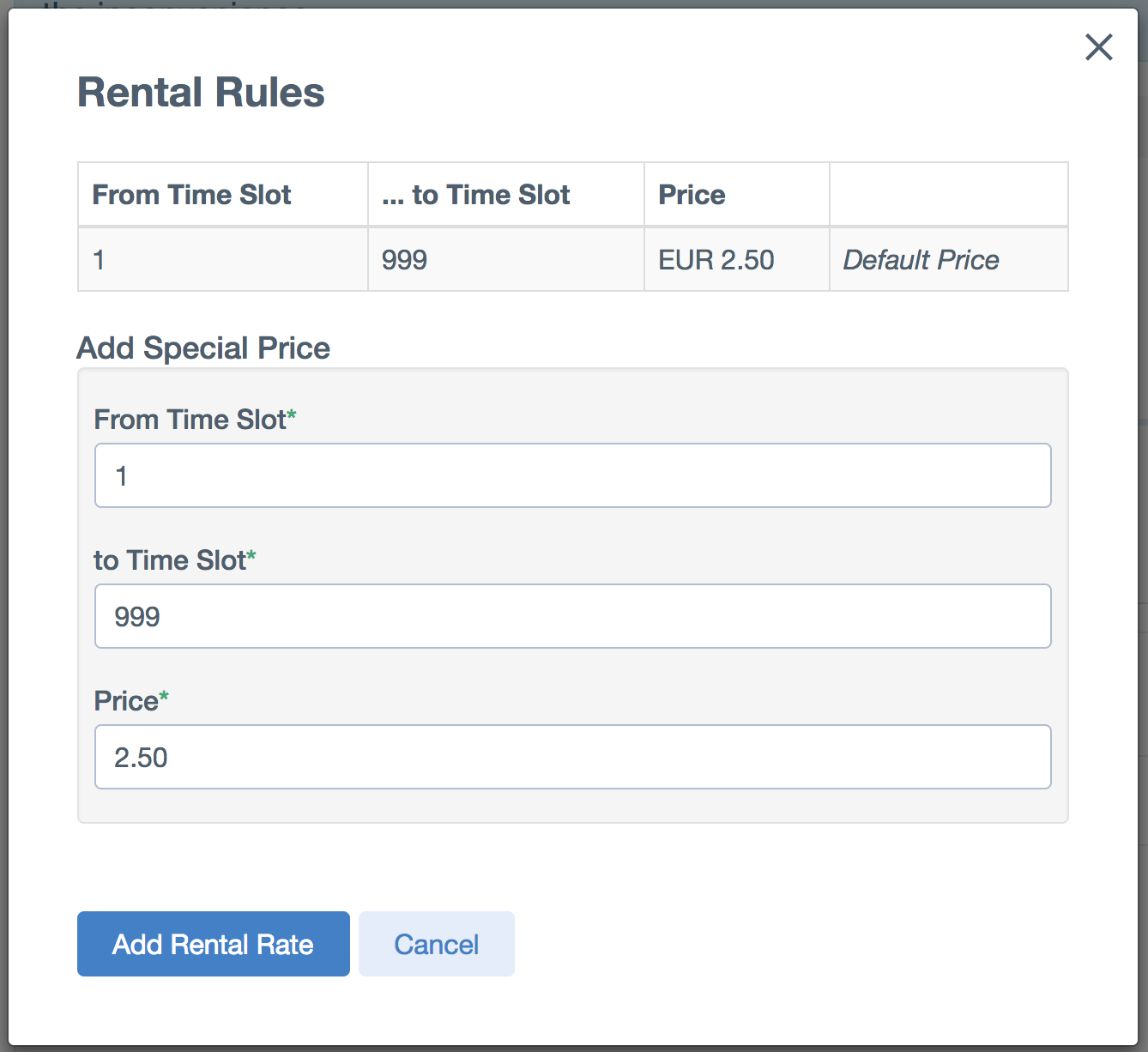Click the Rental Rules dialog title
The image size is (1148, 1052).
pos(201,93)
